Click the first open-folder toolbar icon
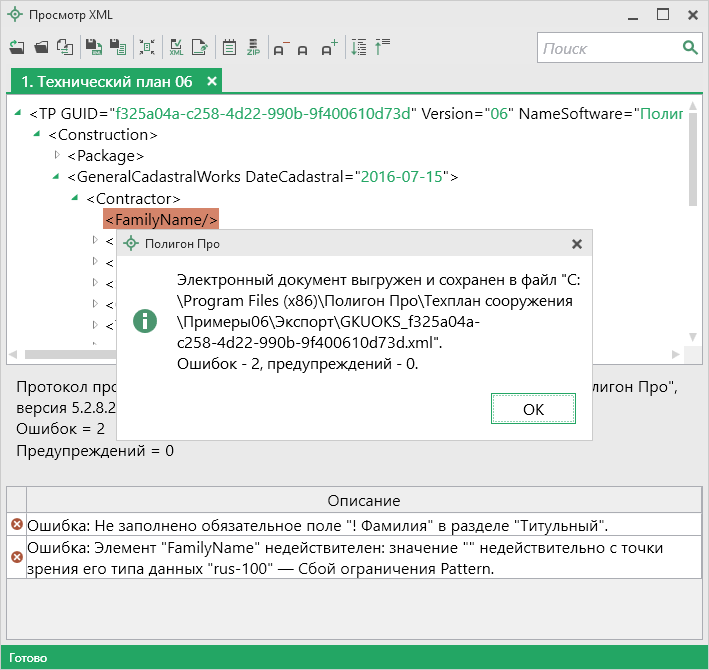 click(x=17, y=47)
